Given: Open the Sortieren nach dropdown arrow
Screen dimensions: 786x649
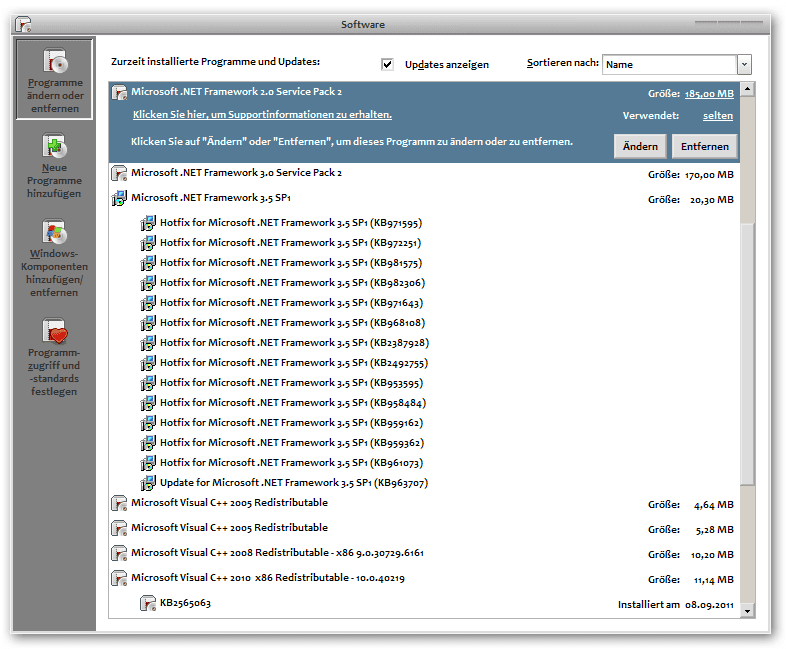Looking at the screenshot, I should [x=744, y=64].
